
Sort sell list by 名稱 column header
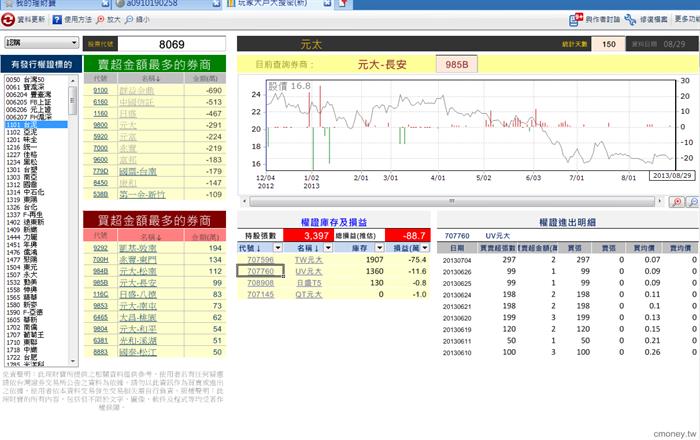coord(151,79)
